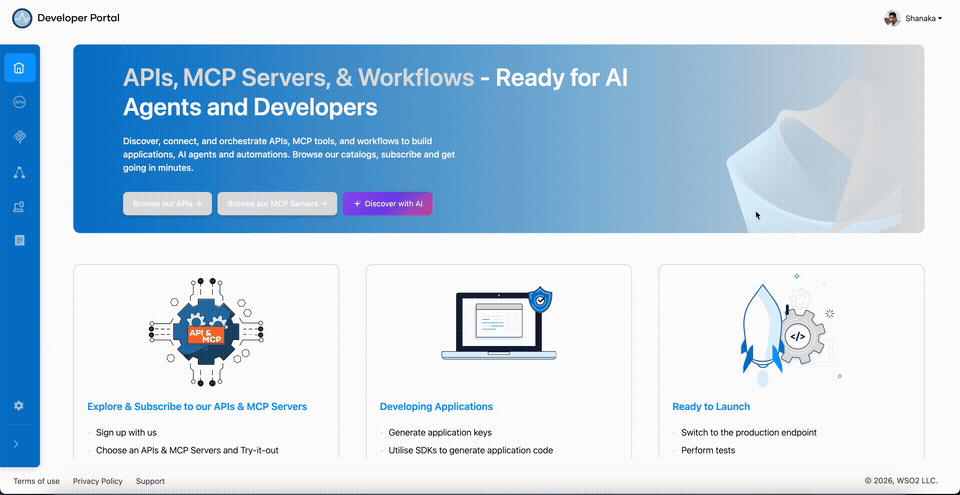
Task: Open the Terms of use link
Action: tap(37, 481)
